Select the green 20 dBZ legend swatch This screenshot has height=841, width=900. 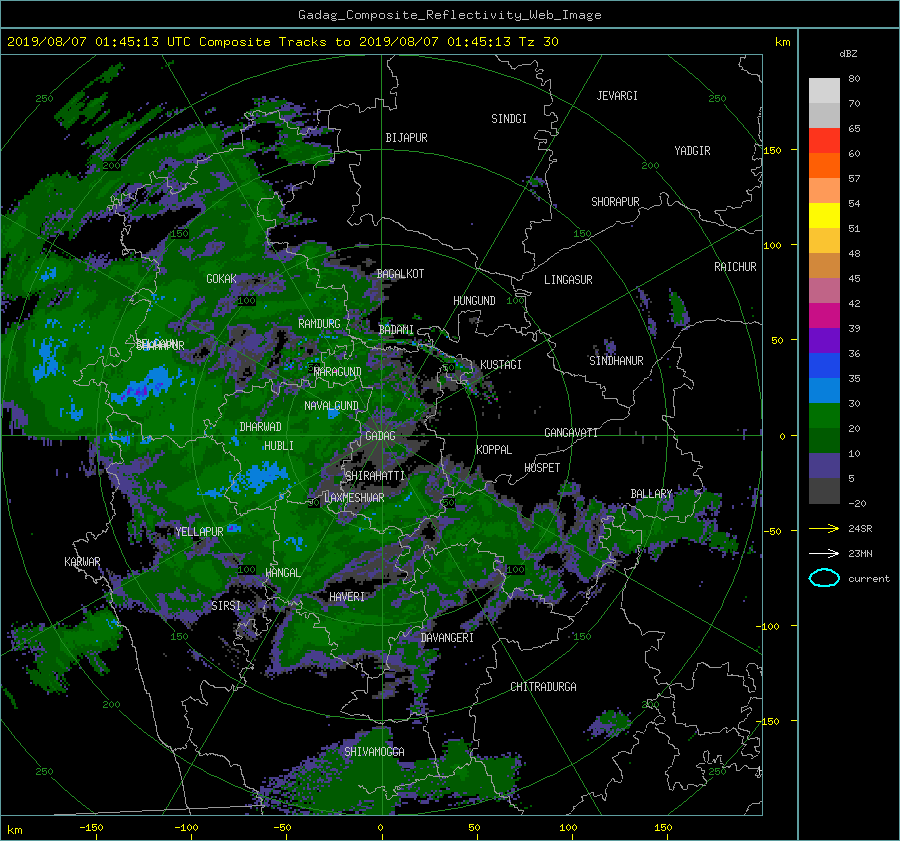point(824,416)
